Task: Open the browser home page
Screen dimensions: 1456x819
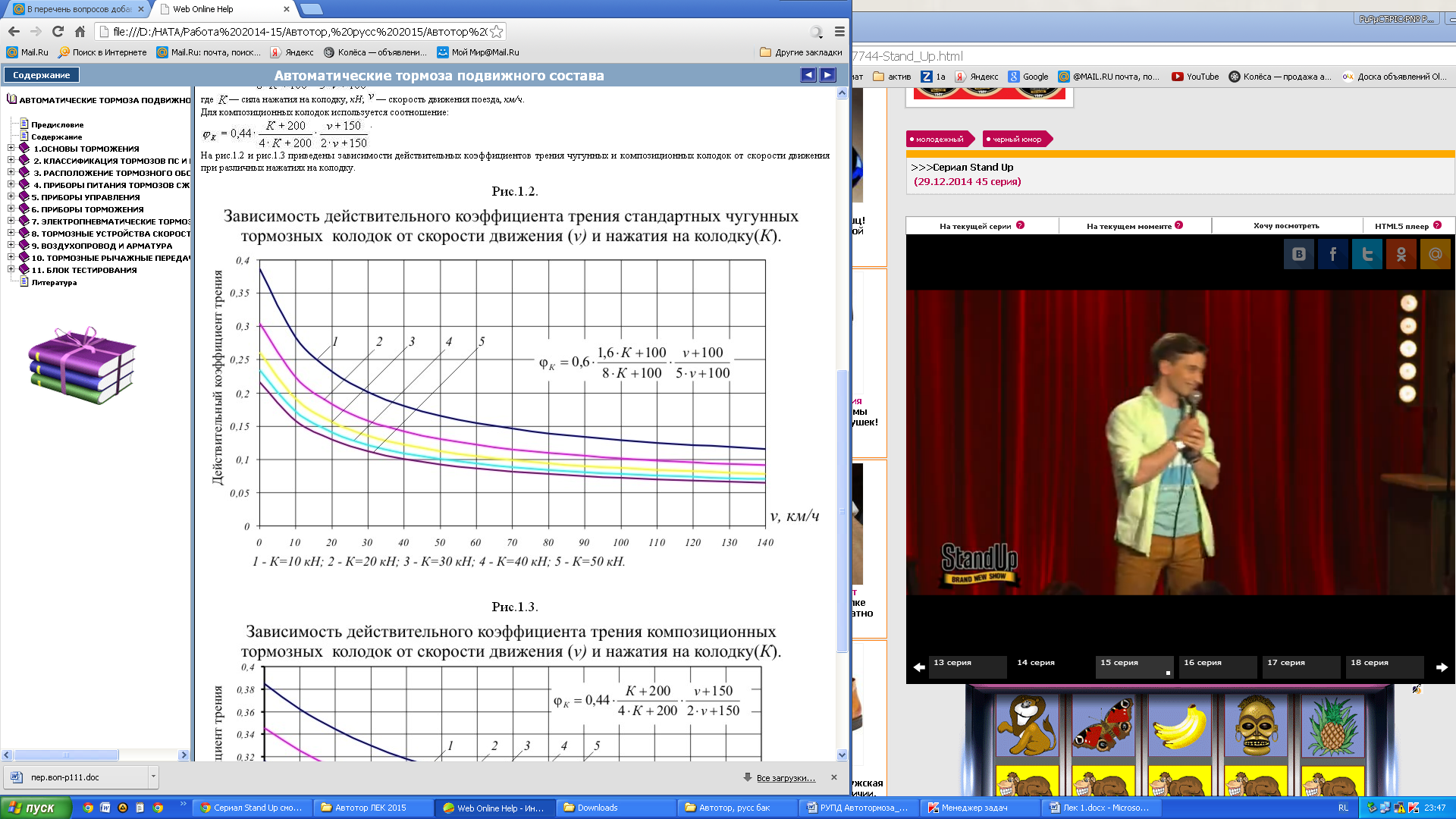Action: (x=80, y=32)
